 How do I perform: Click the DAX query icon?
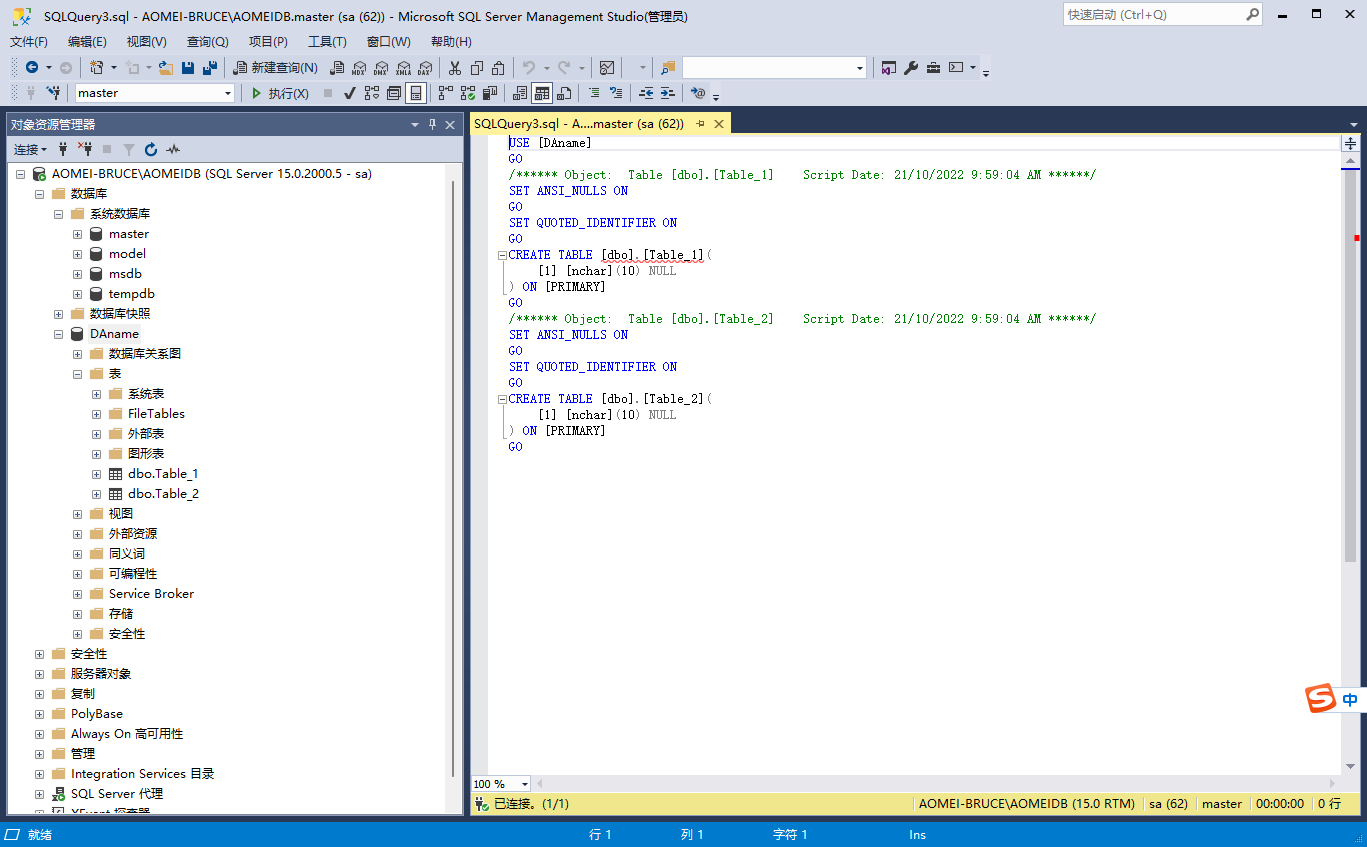425,67
